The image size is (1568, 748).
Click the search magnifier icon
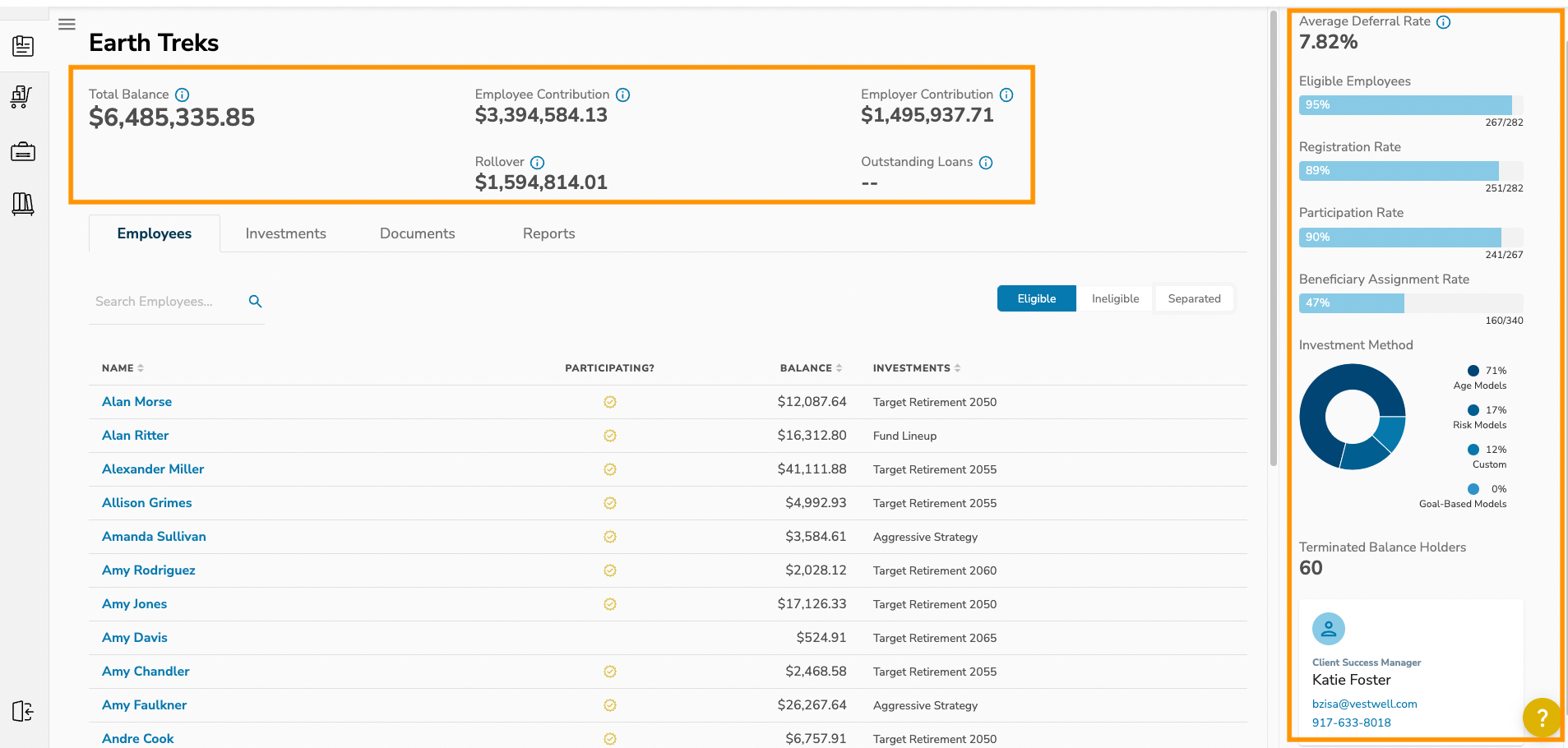[256, 302]
